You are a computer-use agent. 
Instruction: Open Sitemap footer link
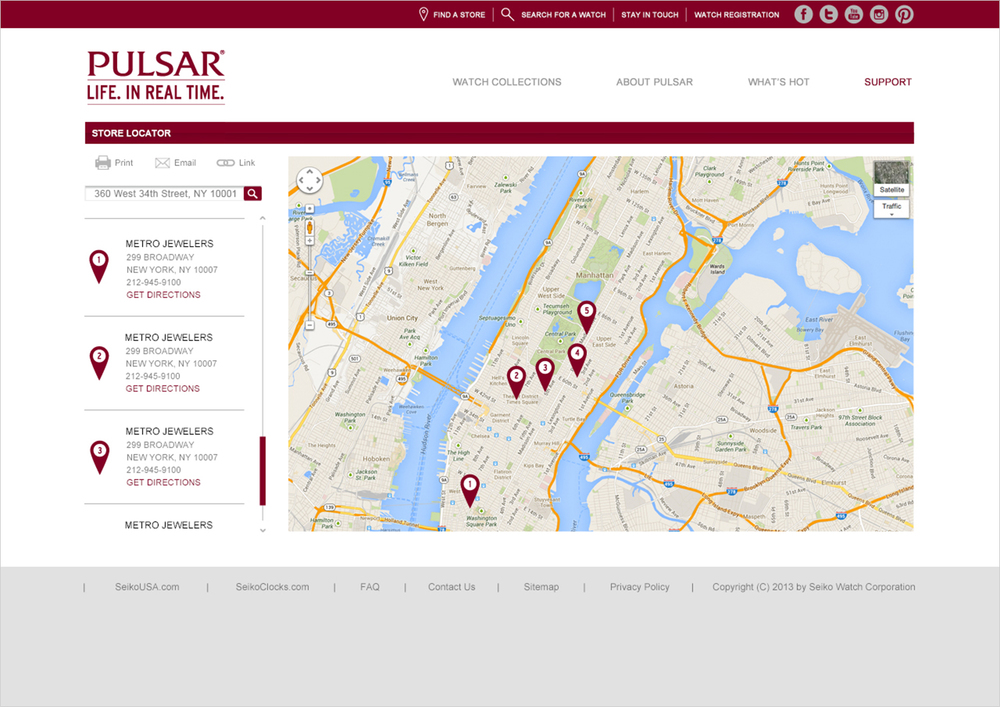(x=541, y=587)
